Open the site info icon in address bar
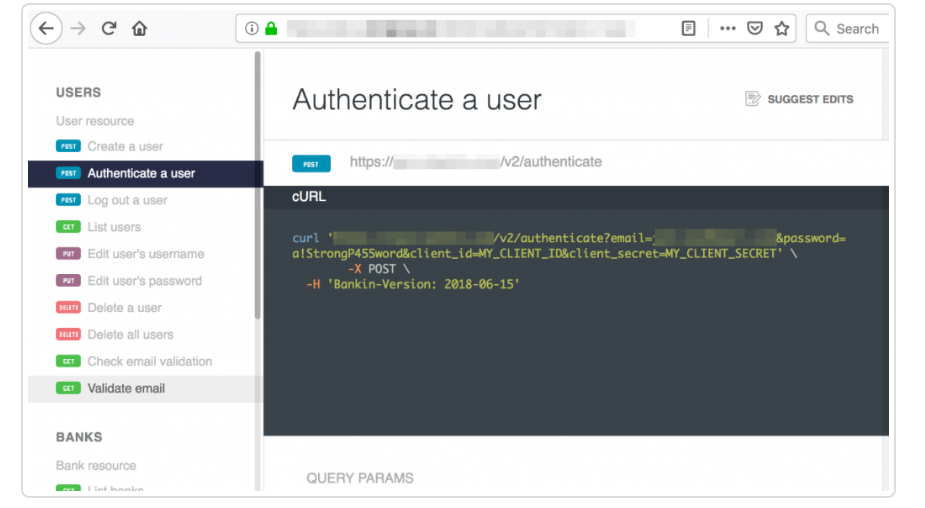 pos(252,29)
